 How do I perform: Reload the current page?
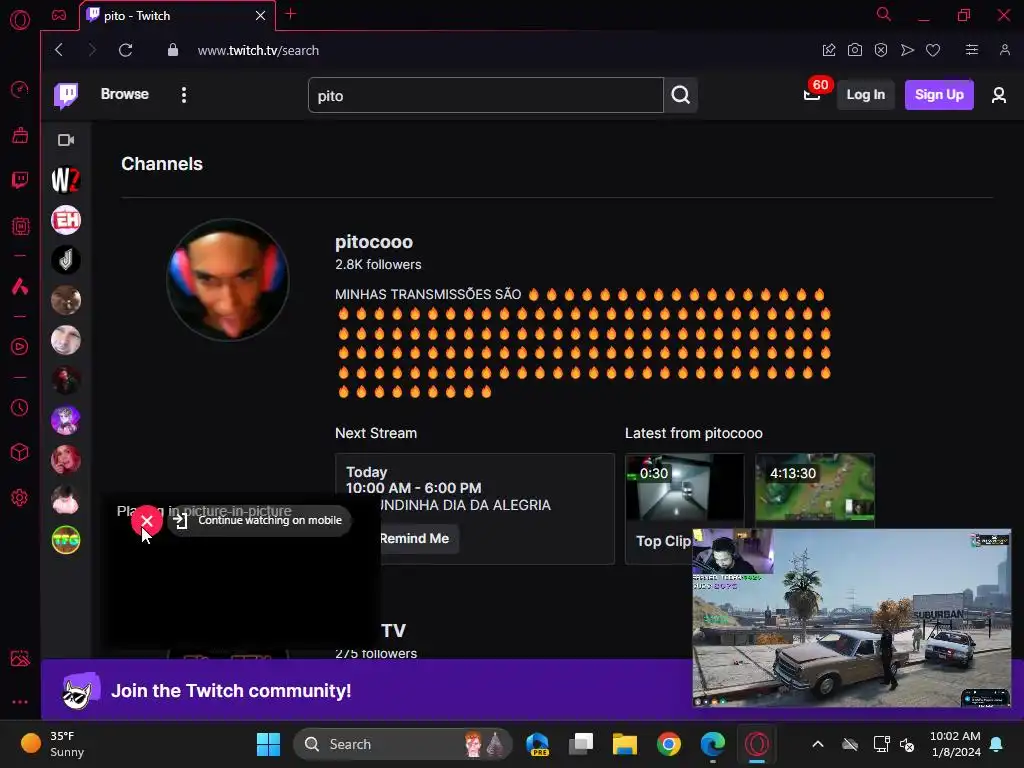pyautogui.click(x=125, y=50)
